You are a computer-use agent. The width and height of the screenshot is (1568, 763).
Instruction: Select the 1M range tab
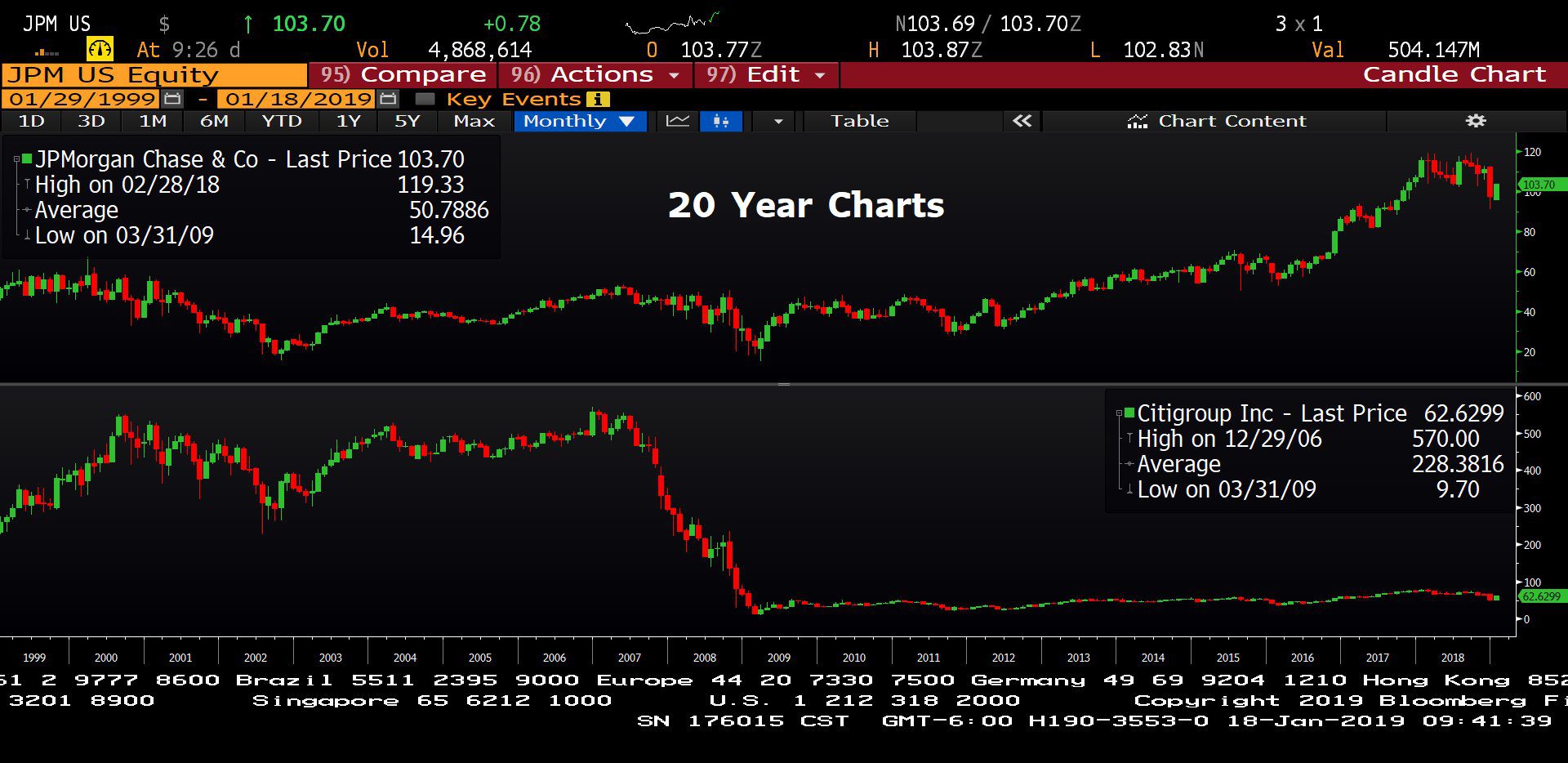pos(153,121)
